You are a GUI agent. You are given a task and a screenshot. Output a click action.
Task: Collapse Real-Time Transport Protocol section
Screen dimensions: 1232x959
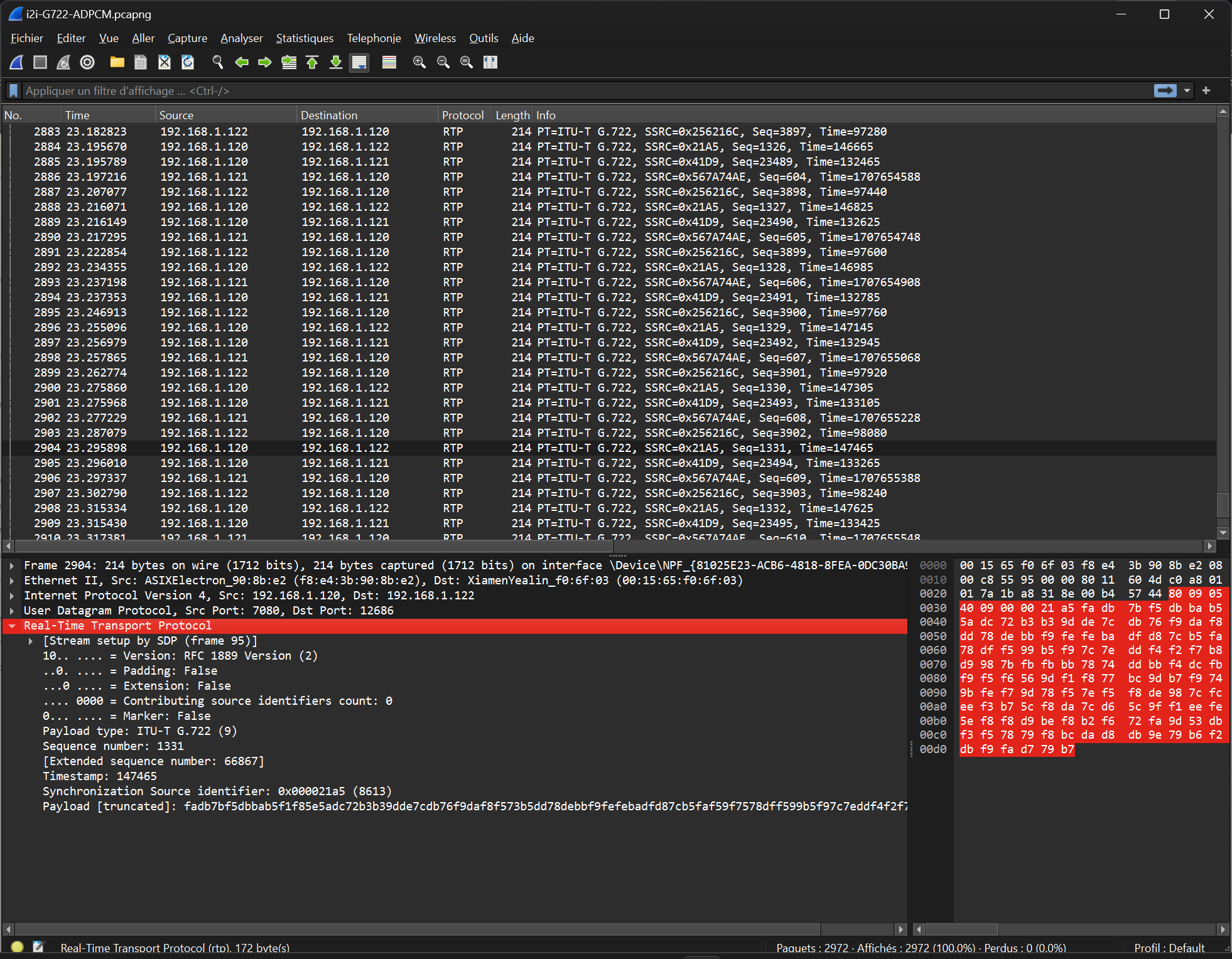tap(11, 626)
